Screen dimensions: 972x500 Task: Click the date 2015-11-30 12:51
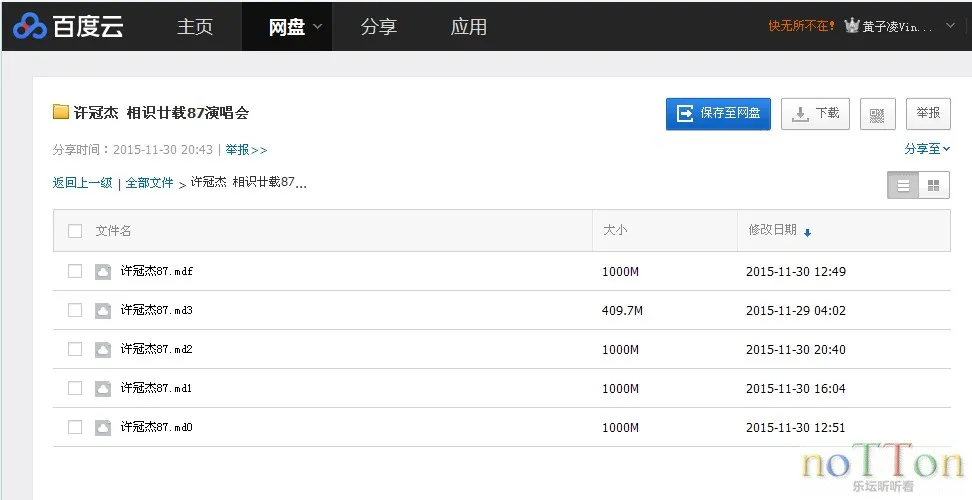796,428
